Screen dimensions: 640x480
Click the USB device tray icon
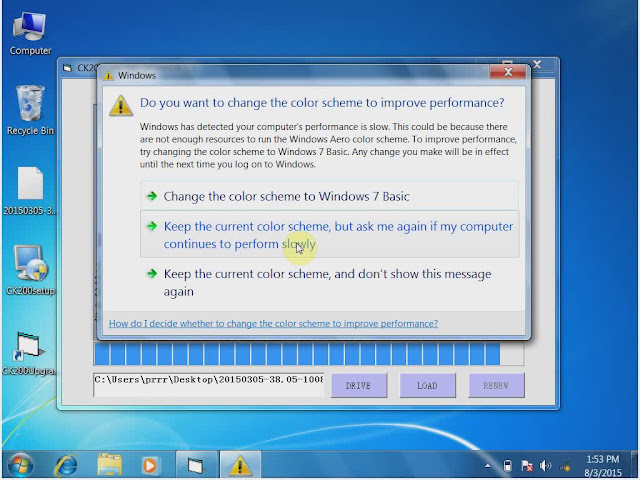click(507, 466)
